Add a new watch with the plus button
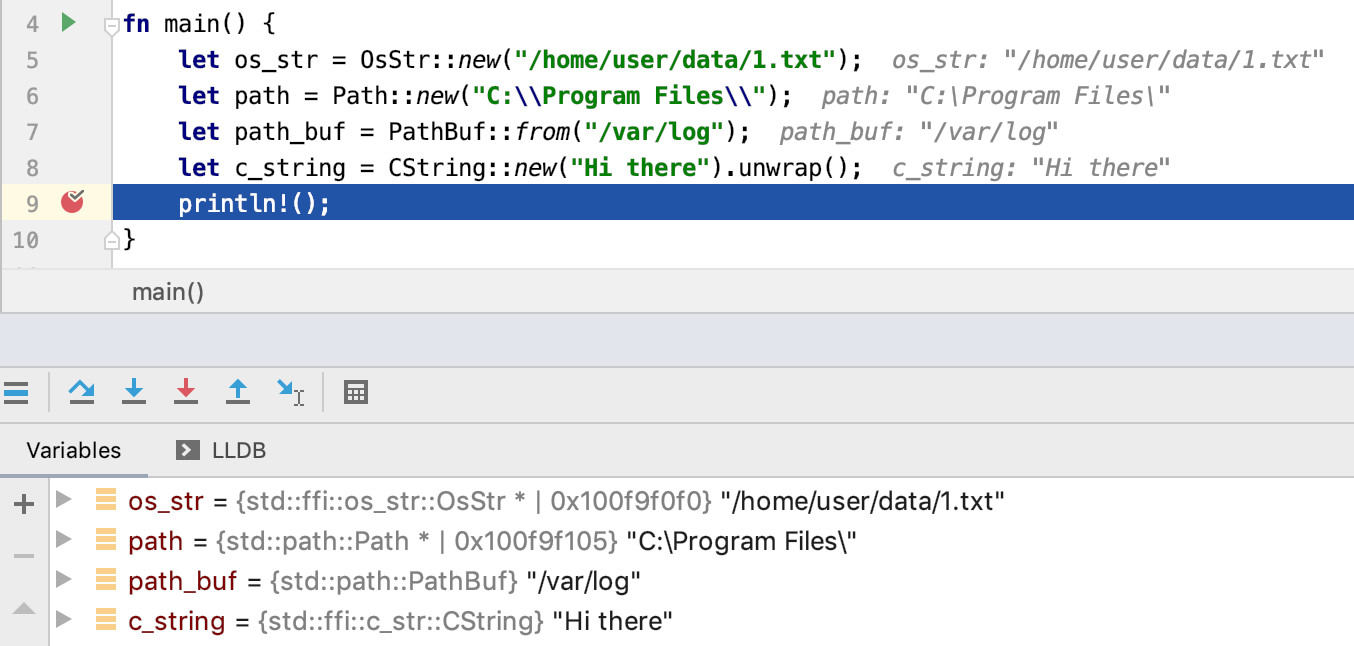 pyautogui.click(x=23, y=503)
